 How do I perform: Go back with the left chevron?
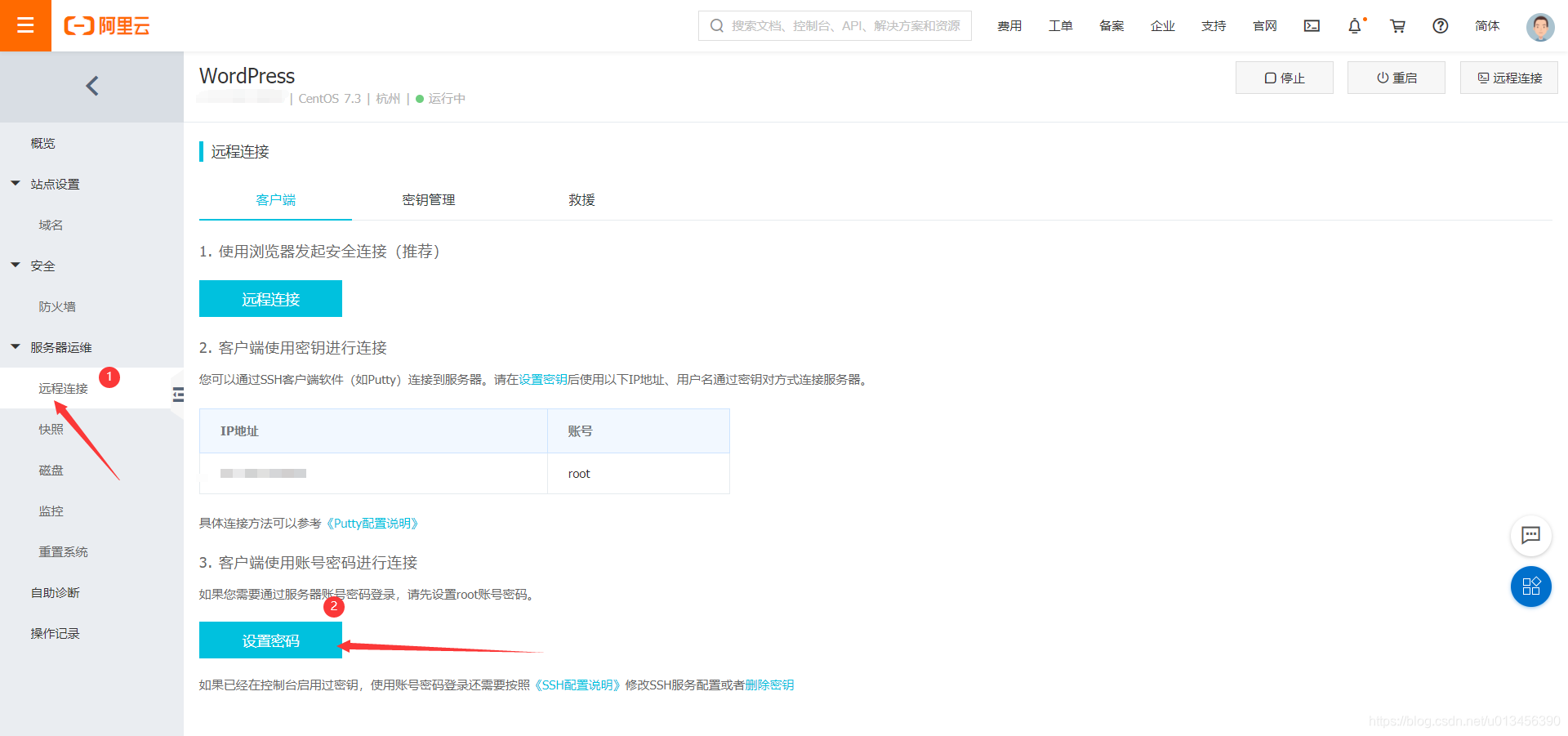[x=92, y=86]
